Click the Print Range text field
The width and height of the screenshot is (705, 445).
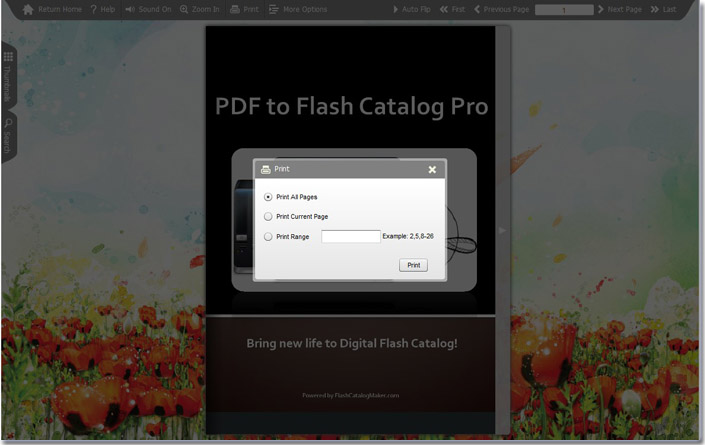pos(351,236)
